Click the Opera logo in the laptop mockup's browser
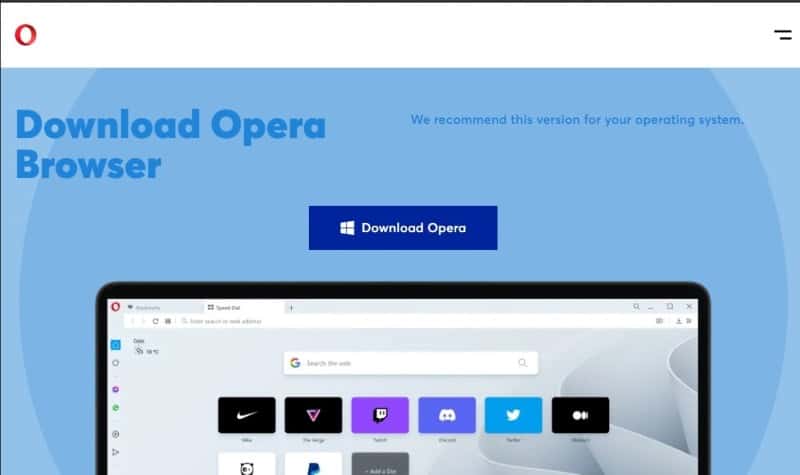 116,307
